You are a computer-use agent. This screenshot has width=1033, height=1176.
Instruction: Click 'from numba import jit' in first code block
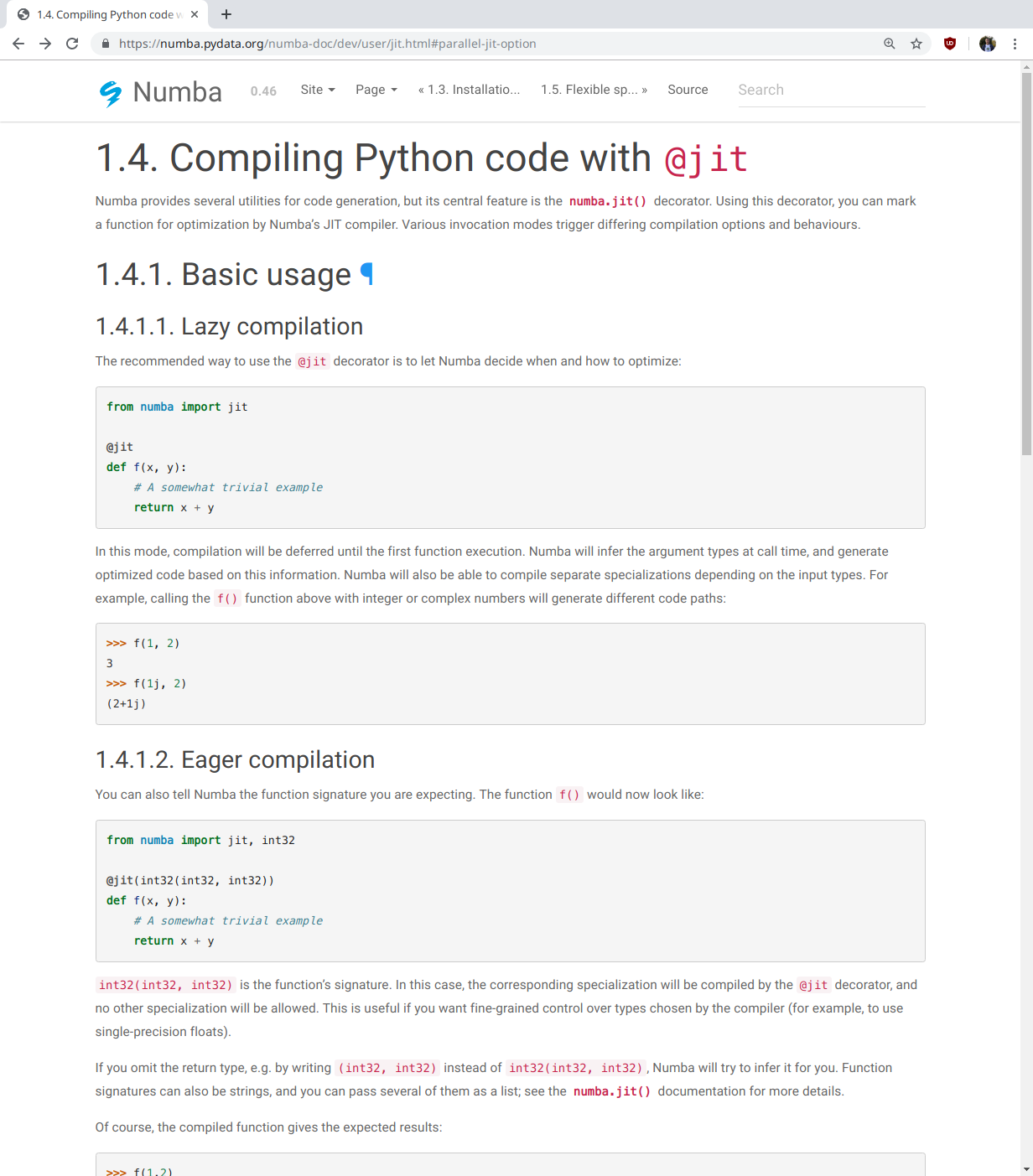[177, 407]
